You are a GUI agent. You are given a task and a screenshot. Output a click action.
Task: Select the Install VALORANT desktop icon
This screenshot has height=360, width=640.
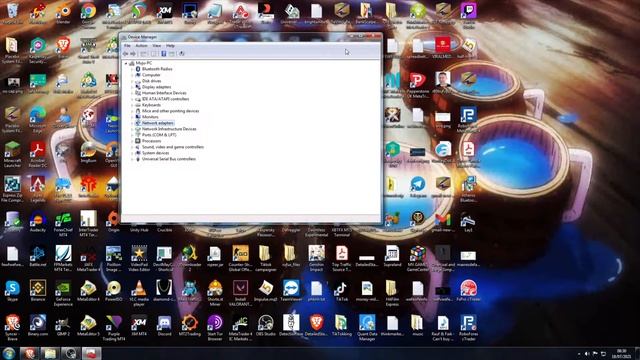click(x=240, y=293)
